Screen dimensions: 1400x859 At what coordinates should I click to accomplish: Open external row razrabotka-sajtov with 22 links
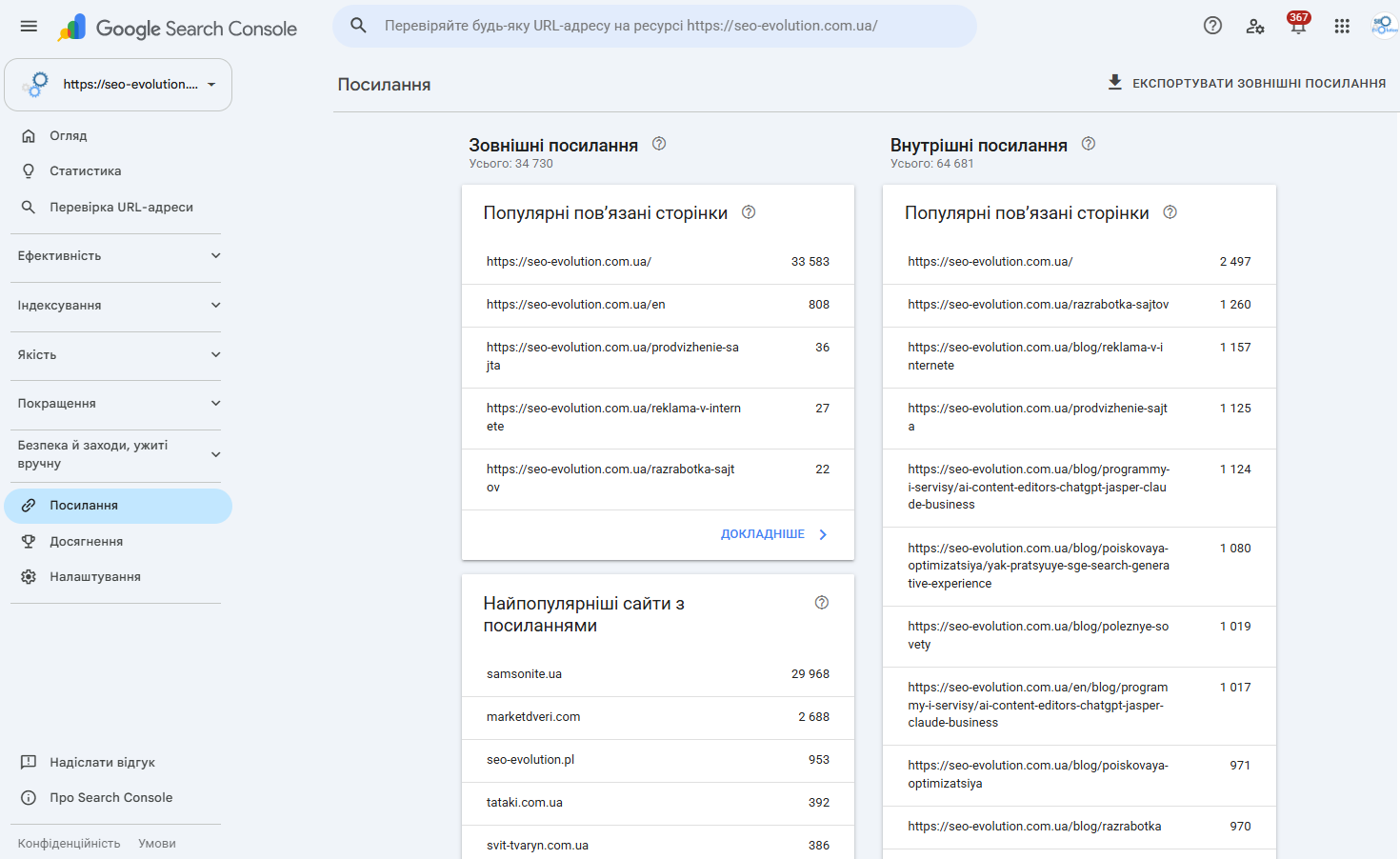pyautogui.click(x=658, y=479)
